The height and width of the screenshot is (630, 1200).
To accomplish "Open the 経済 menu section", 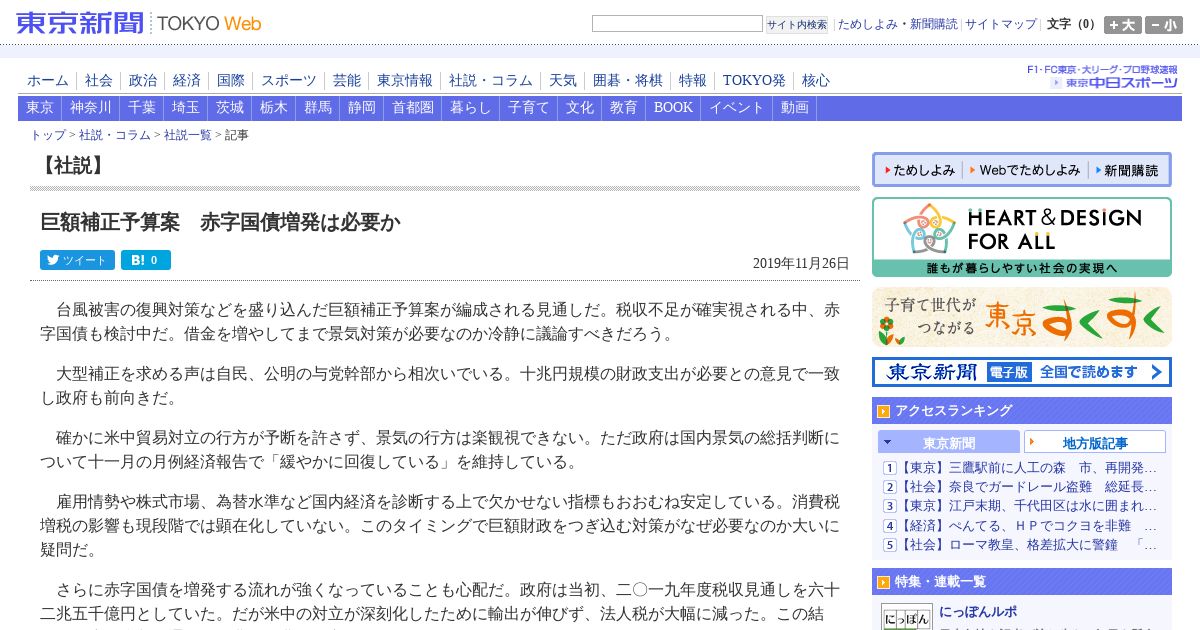I will click(187, 81).
